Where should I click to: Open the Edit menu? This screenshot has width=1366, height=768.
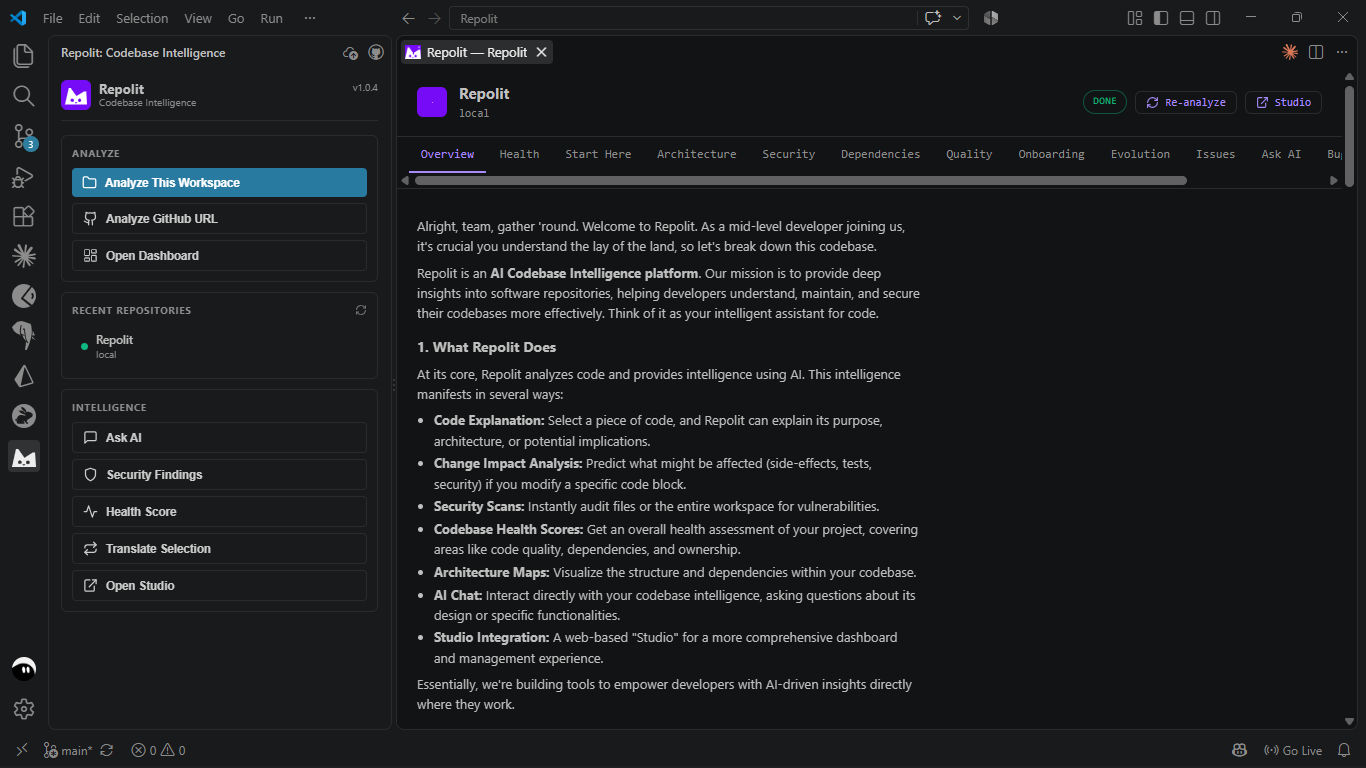[x=89, y=18]
